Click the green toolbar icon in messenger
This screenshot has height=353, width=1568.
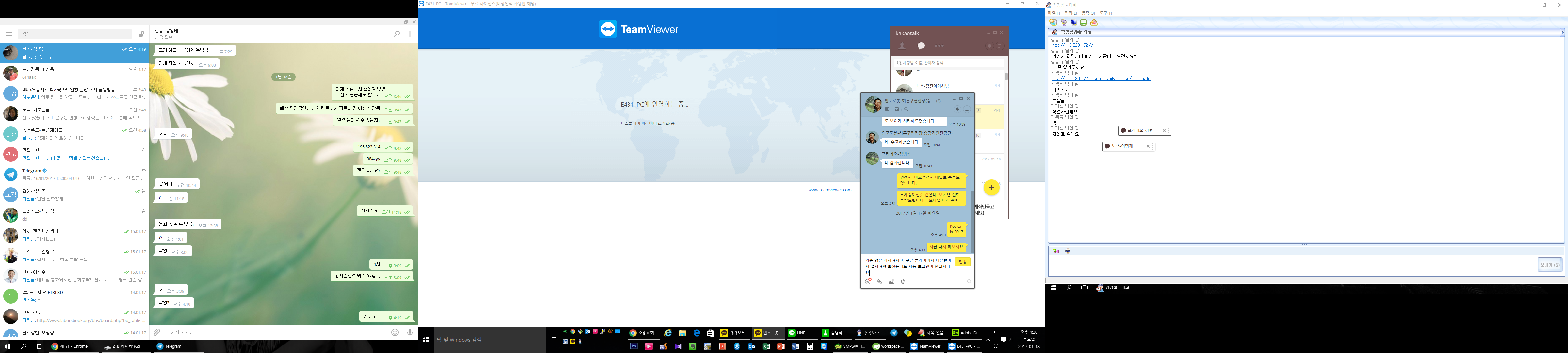(1084, 23)
